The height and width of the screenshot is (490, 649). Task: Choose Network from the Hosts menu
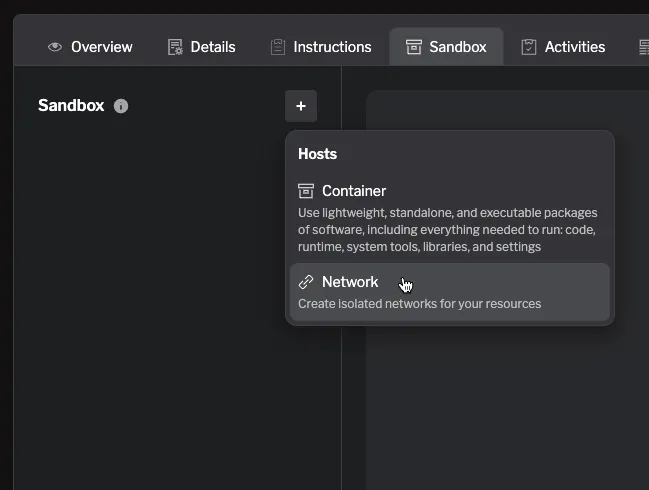point(449,292)
